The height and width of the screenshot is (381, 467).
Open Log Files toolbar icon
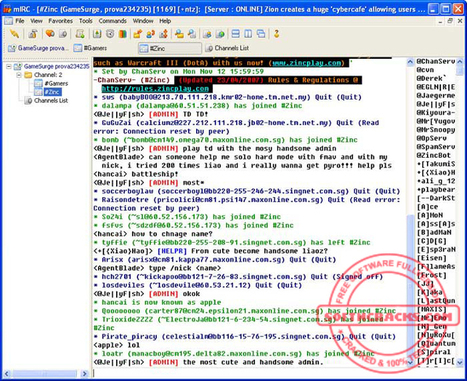(192, 34)
